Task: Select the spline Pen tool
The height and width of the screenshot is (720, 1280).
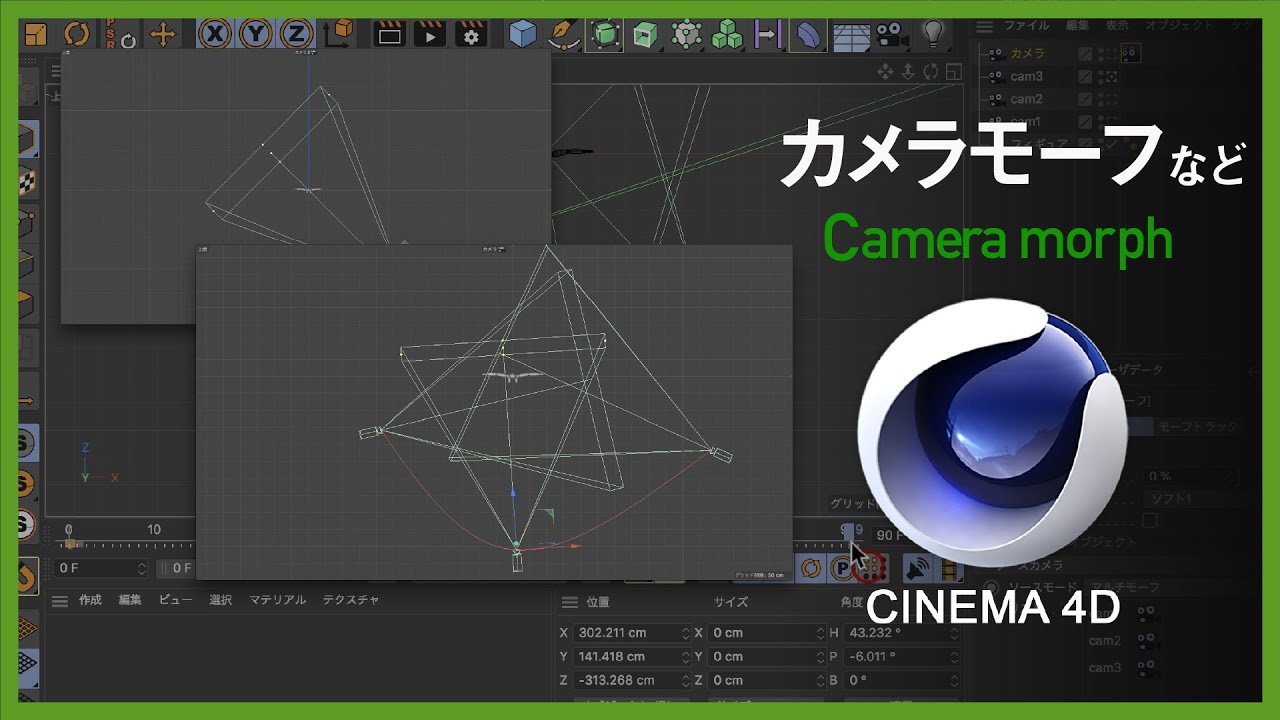Action: (x=563, y=35)
